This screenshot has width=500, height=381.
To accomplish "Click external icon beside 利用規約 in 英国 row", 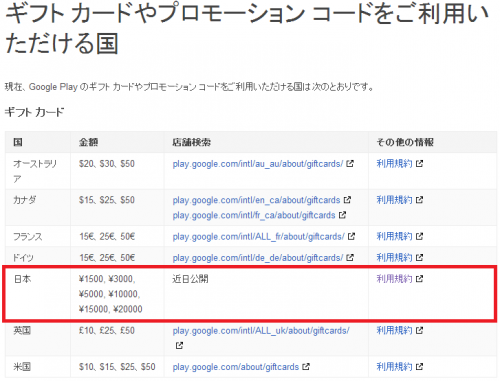I will click(x=419, y=330).
